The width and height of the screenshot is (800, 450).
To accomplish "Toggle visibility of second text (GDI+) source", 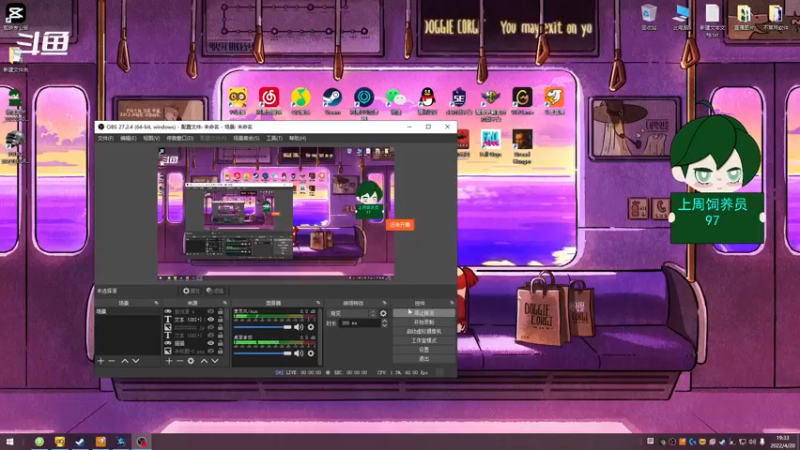I will click(x=211, y=335).
